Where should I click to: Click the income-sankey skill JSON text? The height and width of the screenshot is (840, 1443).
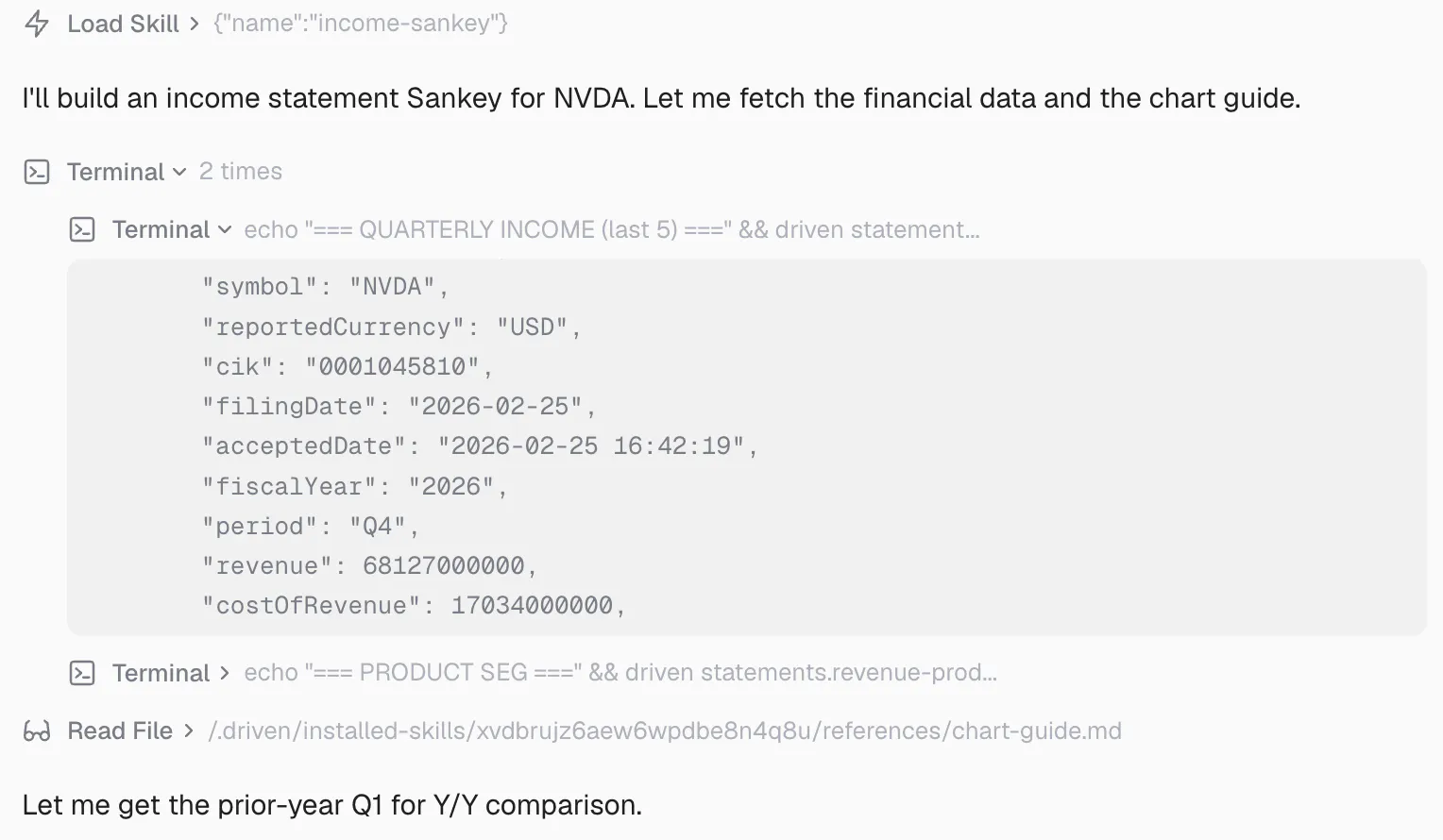(361, 24)
